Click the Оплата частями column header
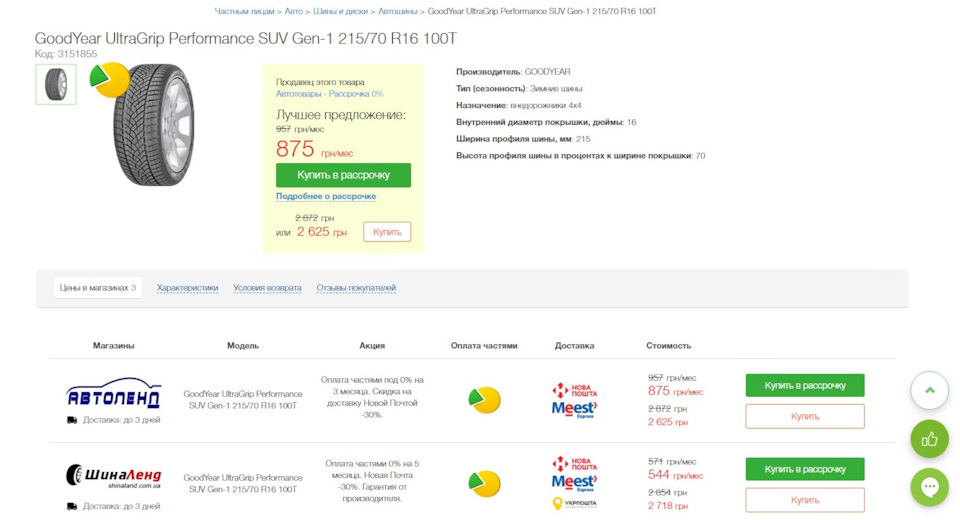Image resolution: width=960 pixels, height=520 pixels. coord(484,345)
